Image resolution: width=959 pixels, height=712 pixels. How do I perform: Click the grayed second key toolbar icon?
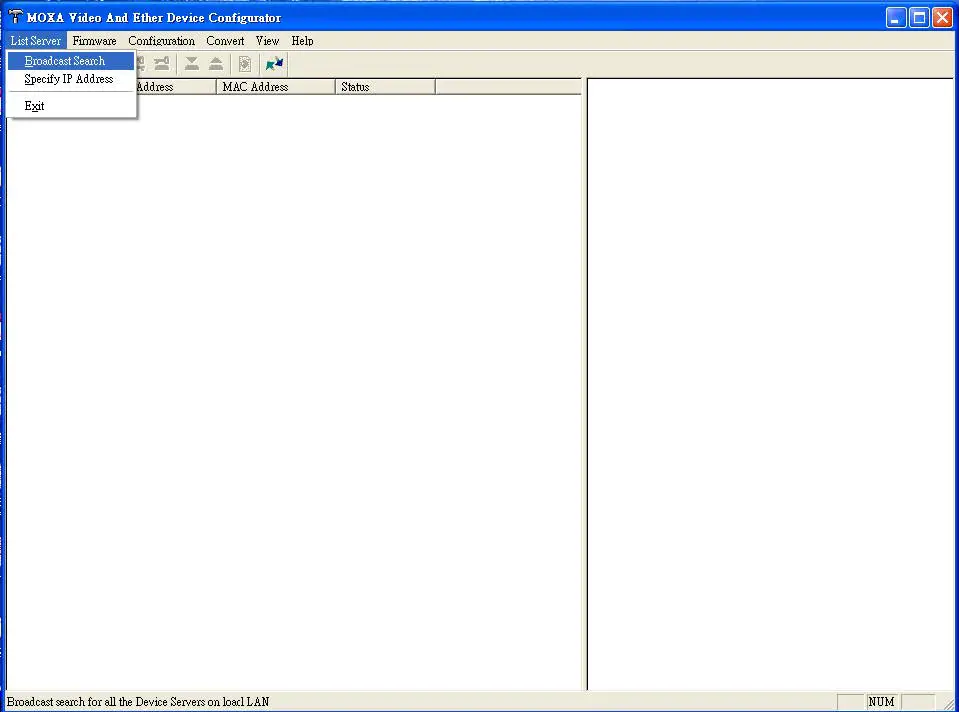tap(161, 63)
